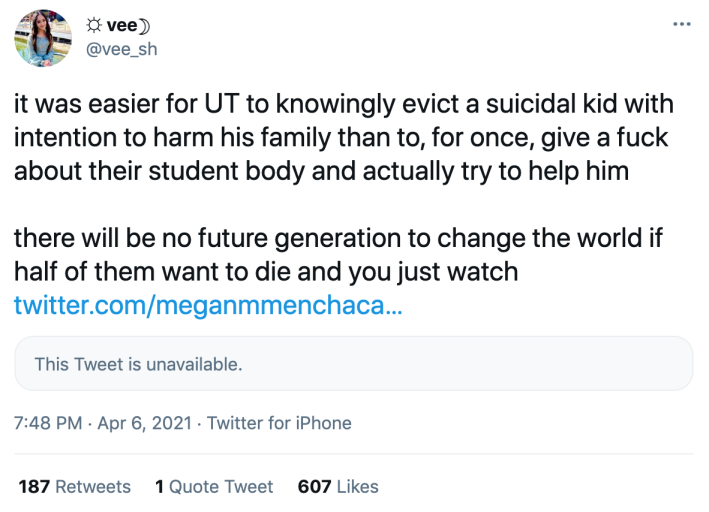The image size is (709, 512).
Task: Click the number 187 before Retweets
Action: coord(33,487)
